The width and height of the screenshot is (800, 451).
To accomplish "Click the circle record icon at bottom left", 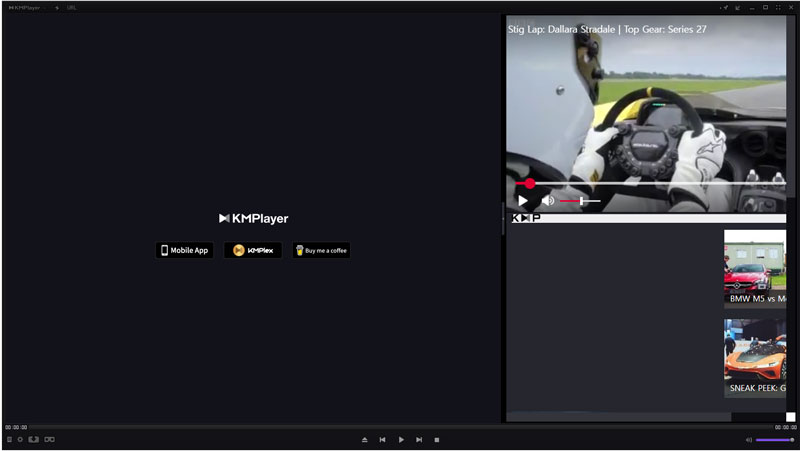I will (x=20, y=439).
